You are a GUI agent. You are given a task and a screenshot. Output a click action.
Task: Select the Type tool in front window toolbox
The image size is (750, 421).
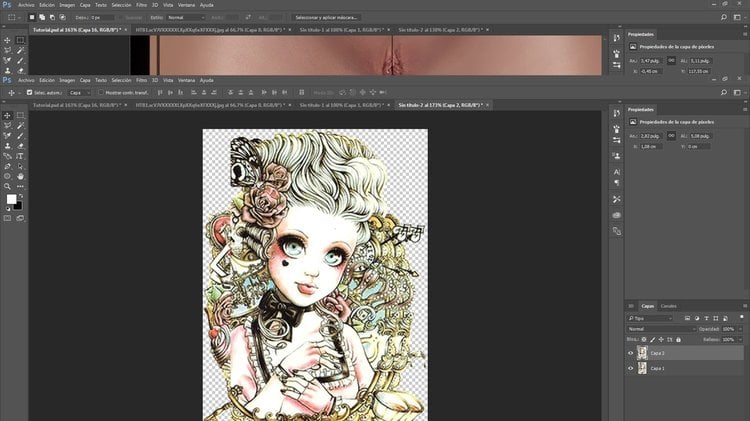click(20, 156)
